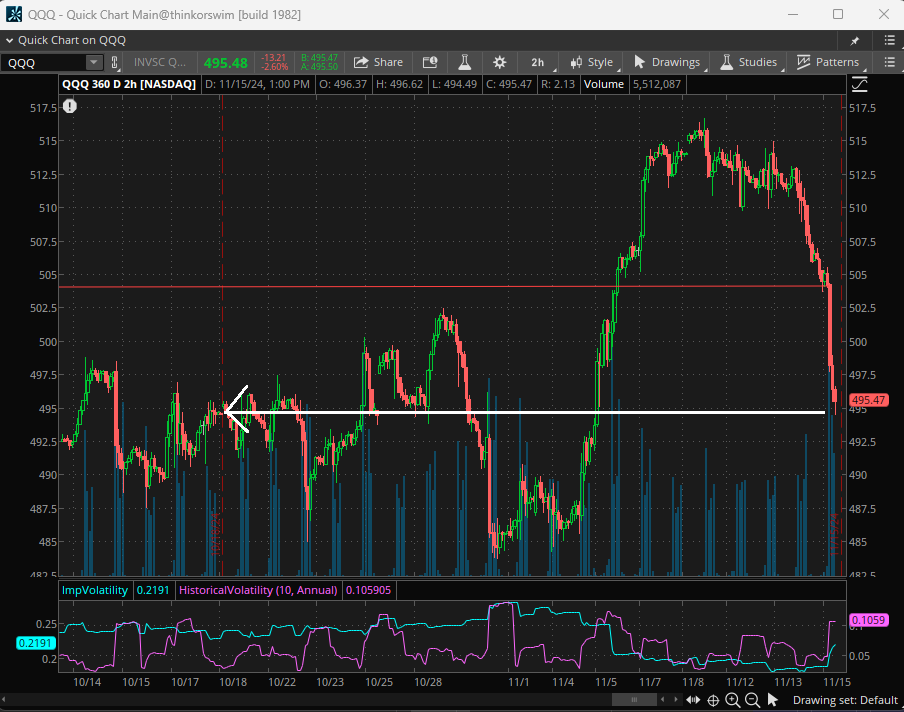Click the time-axis compress/expand arrows icon
Screen dimensions: 904x712
click(693, 700)
